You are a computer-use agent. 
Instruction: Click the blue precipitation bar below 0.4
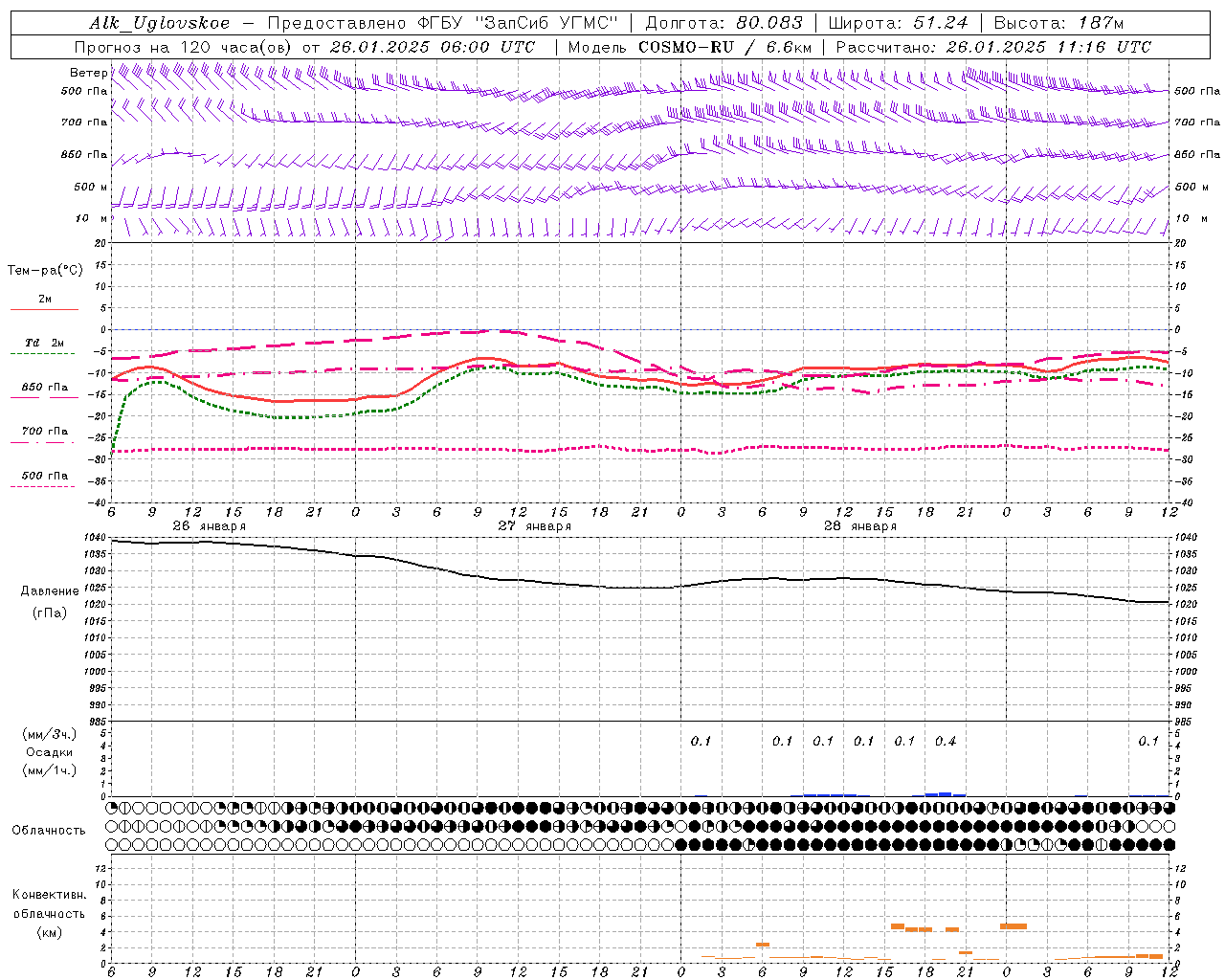[x=946, y=794]
